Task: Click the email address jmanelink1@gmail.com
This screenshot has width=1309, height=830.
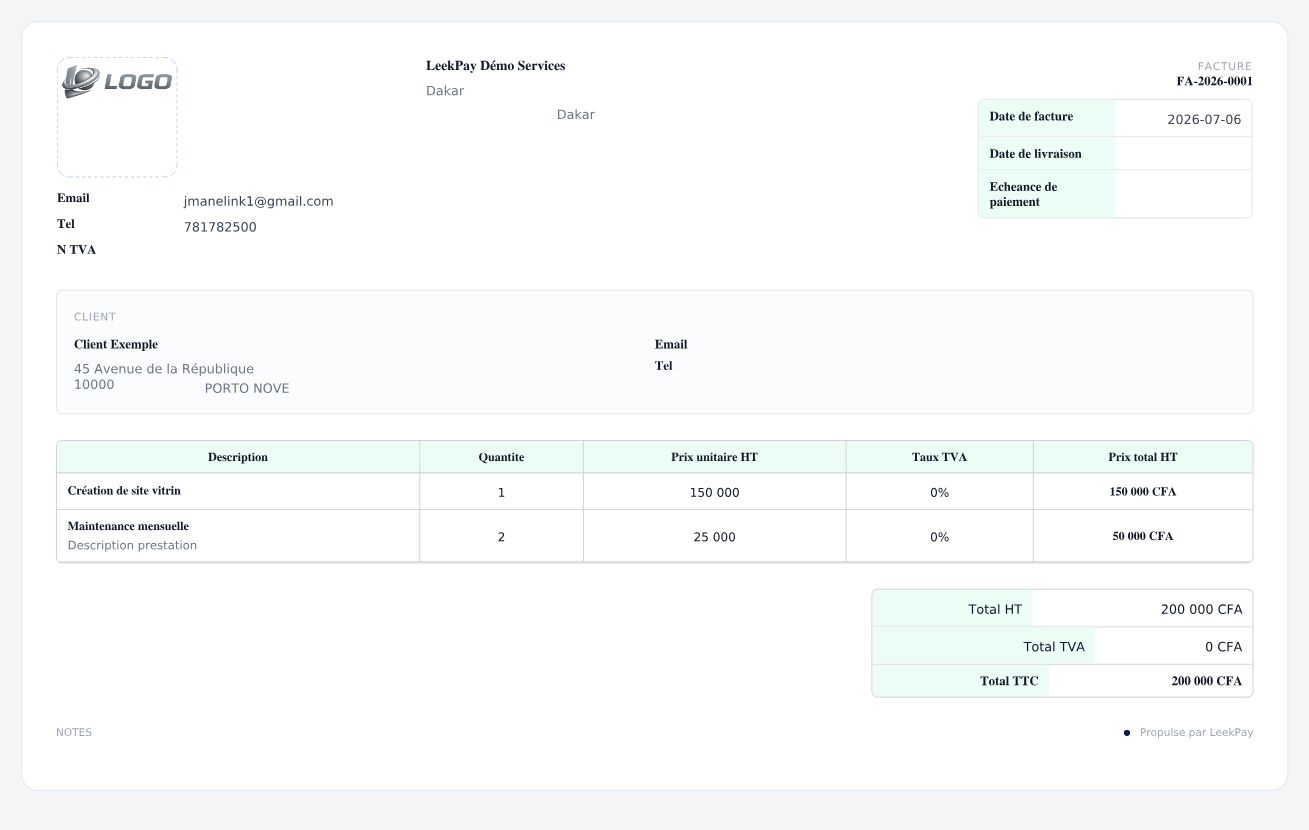Action: [259, 201]
